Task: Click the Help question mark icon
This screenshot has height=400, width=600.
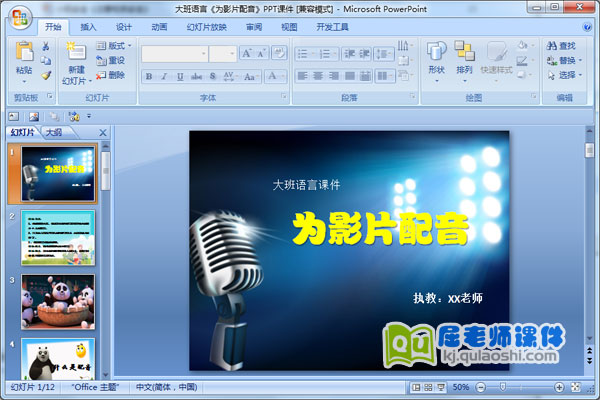Action: click(x=586, y=27)
